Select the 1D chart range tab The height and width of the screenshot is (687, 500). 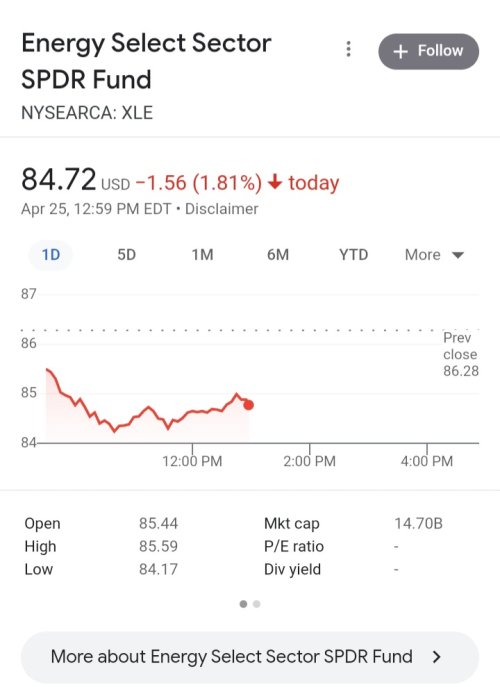[51, 255]
